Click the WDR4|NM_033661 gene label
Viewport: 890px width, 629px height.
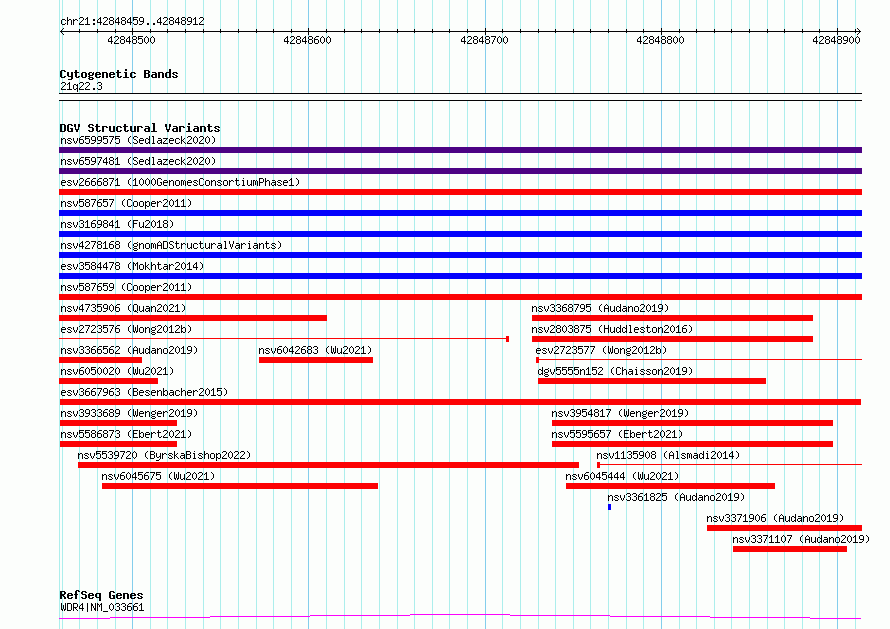pos(102,607)
